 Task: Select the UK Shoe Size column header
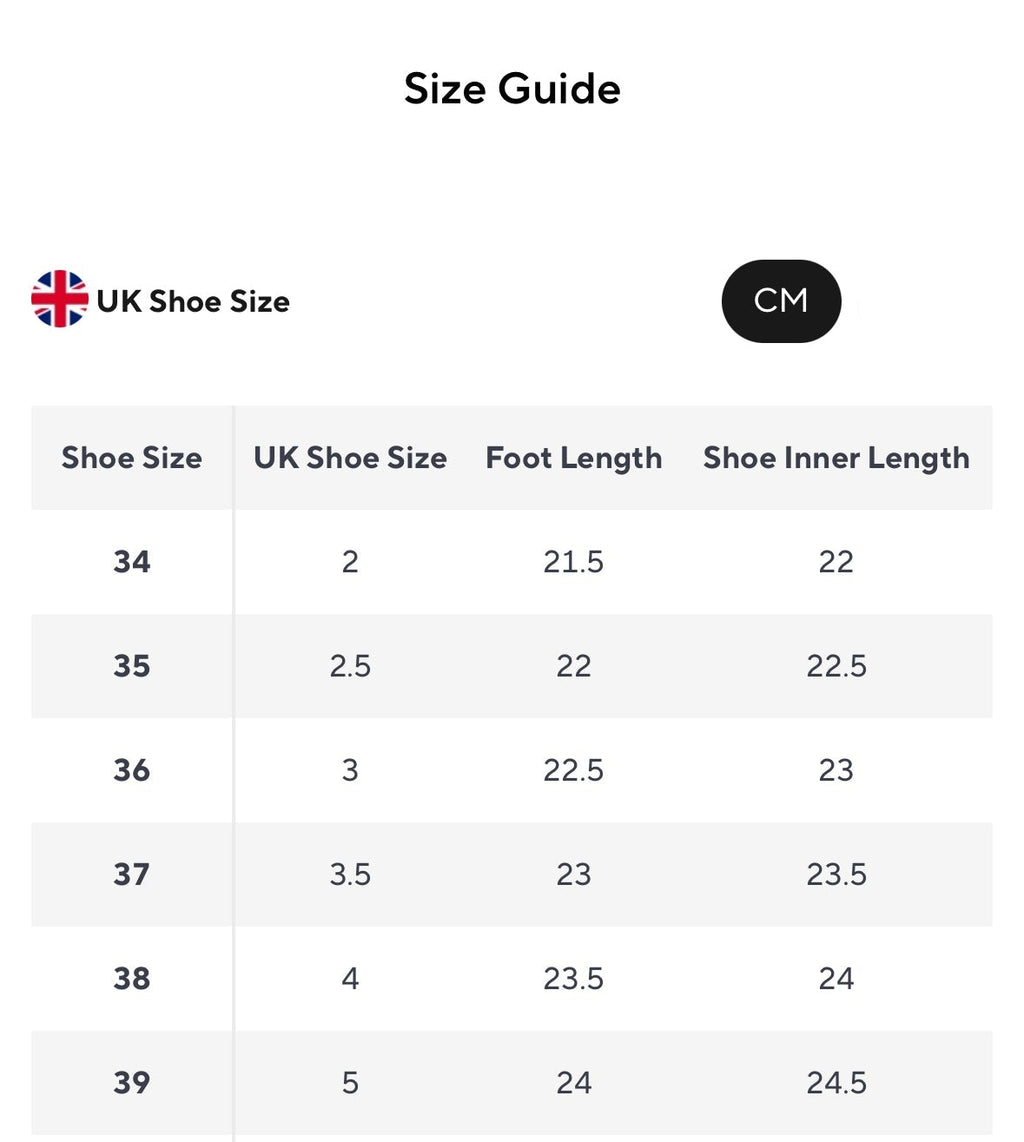[349, 458]
